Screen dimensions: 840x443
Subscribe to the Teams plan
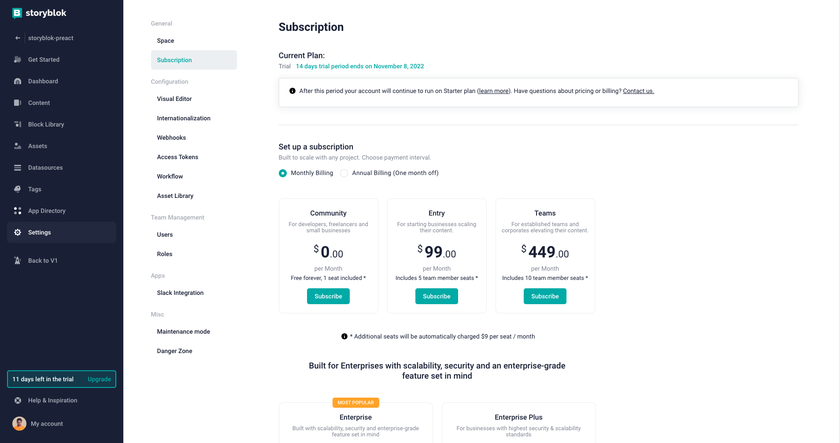[x=545, y=296]
